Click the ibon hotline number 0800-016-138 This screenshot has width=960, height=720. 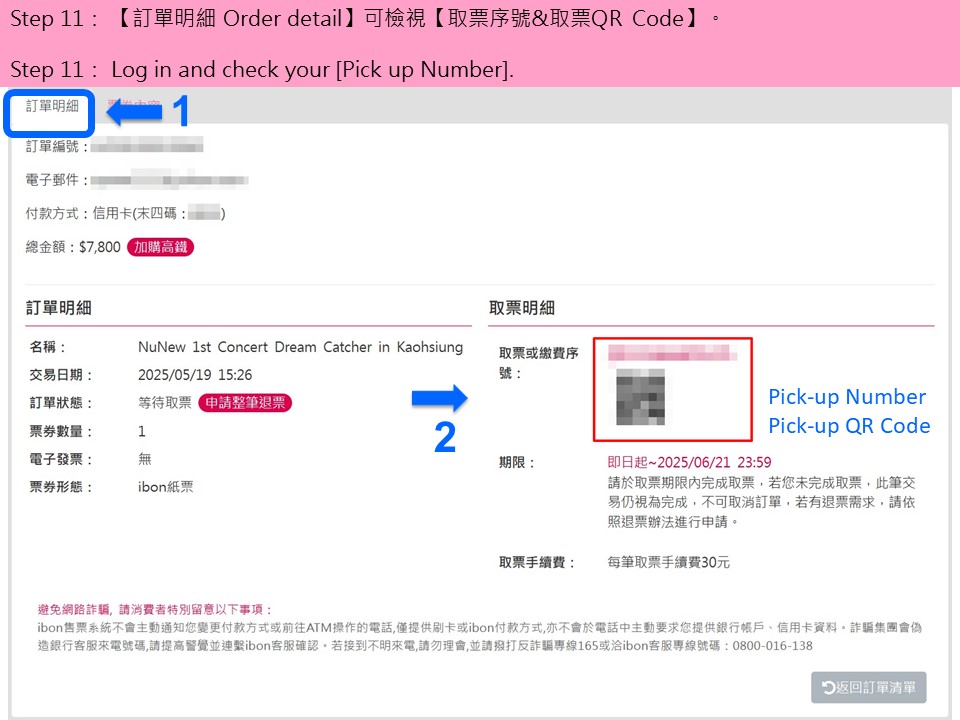click(773, 646)
